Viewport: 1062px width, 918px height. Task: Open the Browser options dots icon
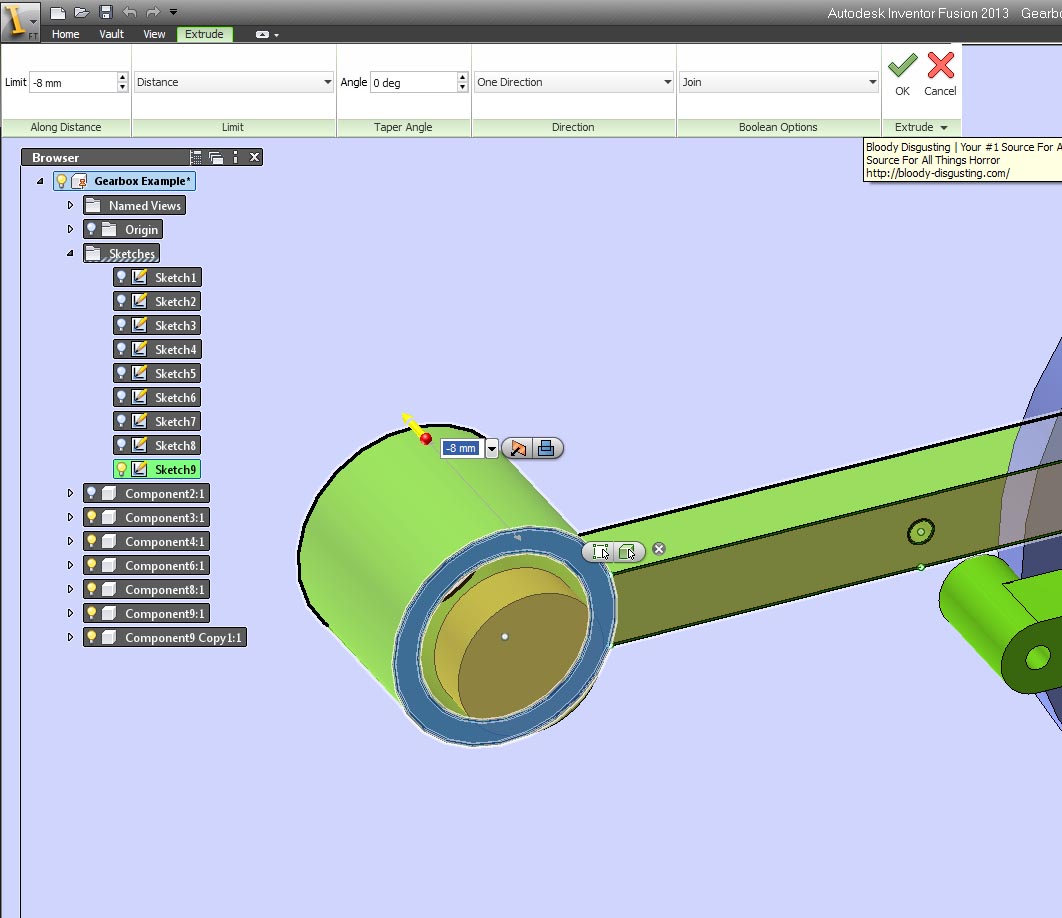coord(236,157)
